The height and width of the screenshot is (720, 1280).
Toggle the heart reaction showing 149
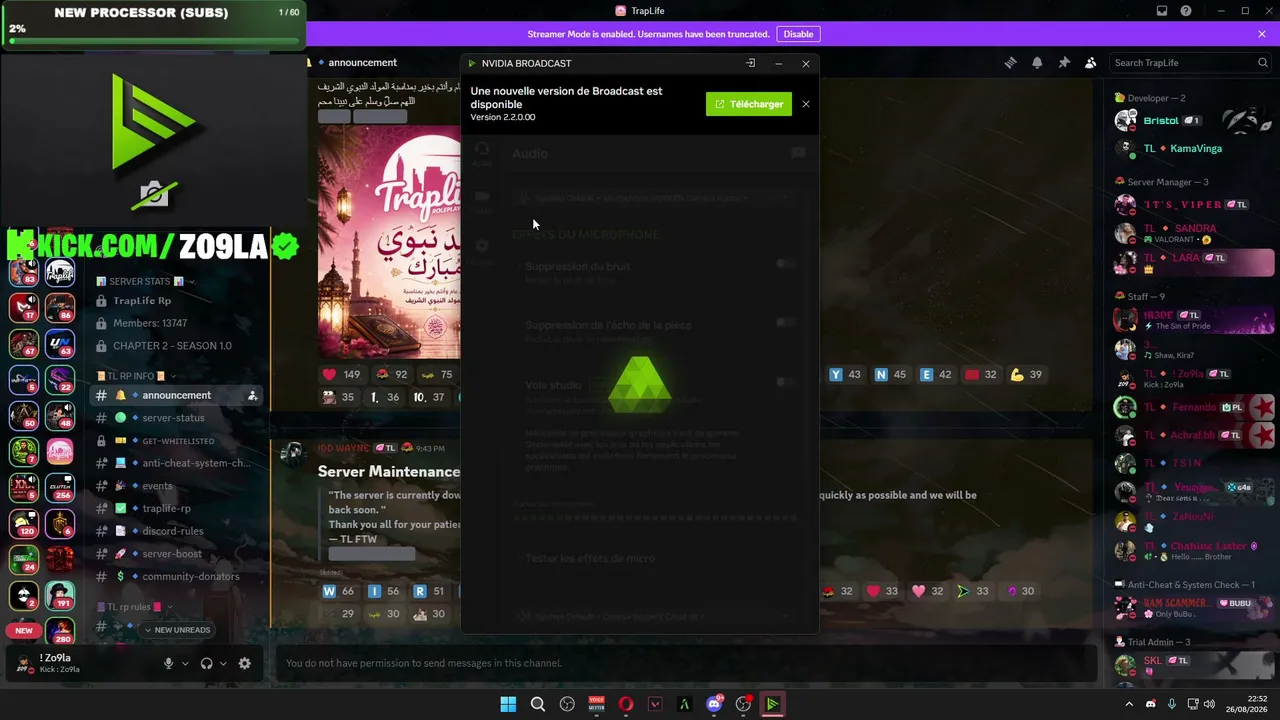[341, 374]
